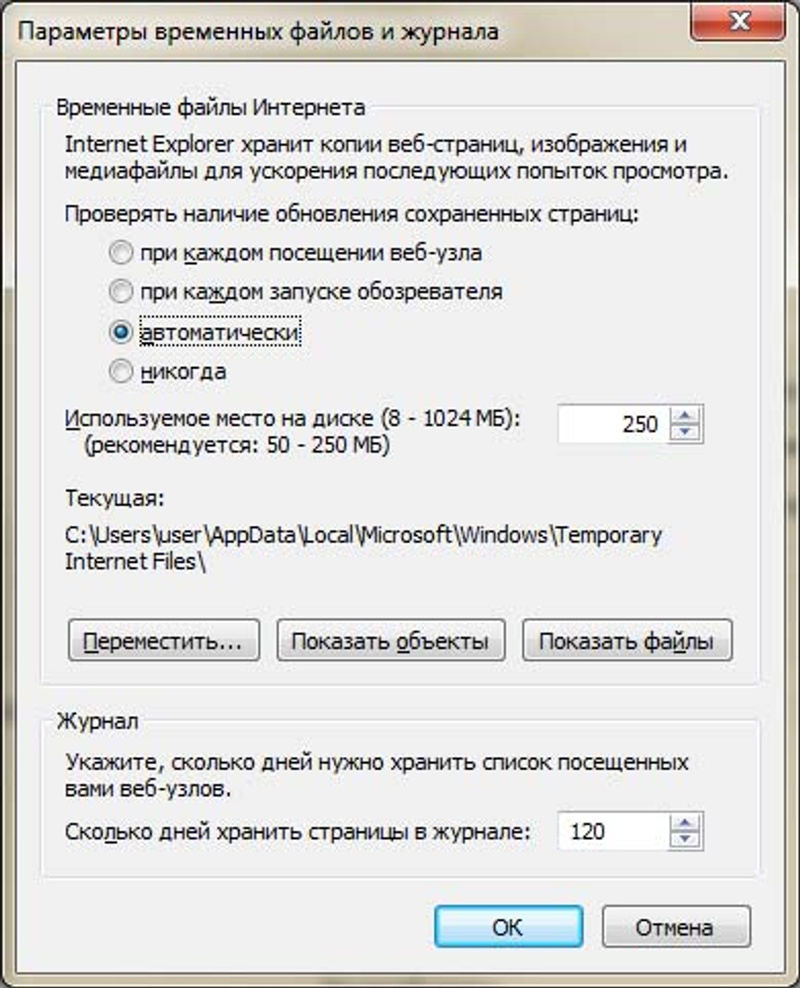Open "Показать объекты"
The width and height of the screenshot is (800, 988).
pyautogui.click(x=389, y=641)
